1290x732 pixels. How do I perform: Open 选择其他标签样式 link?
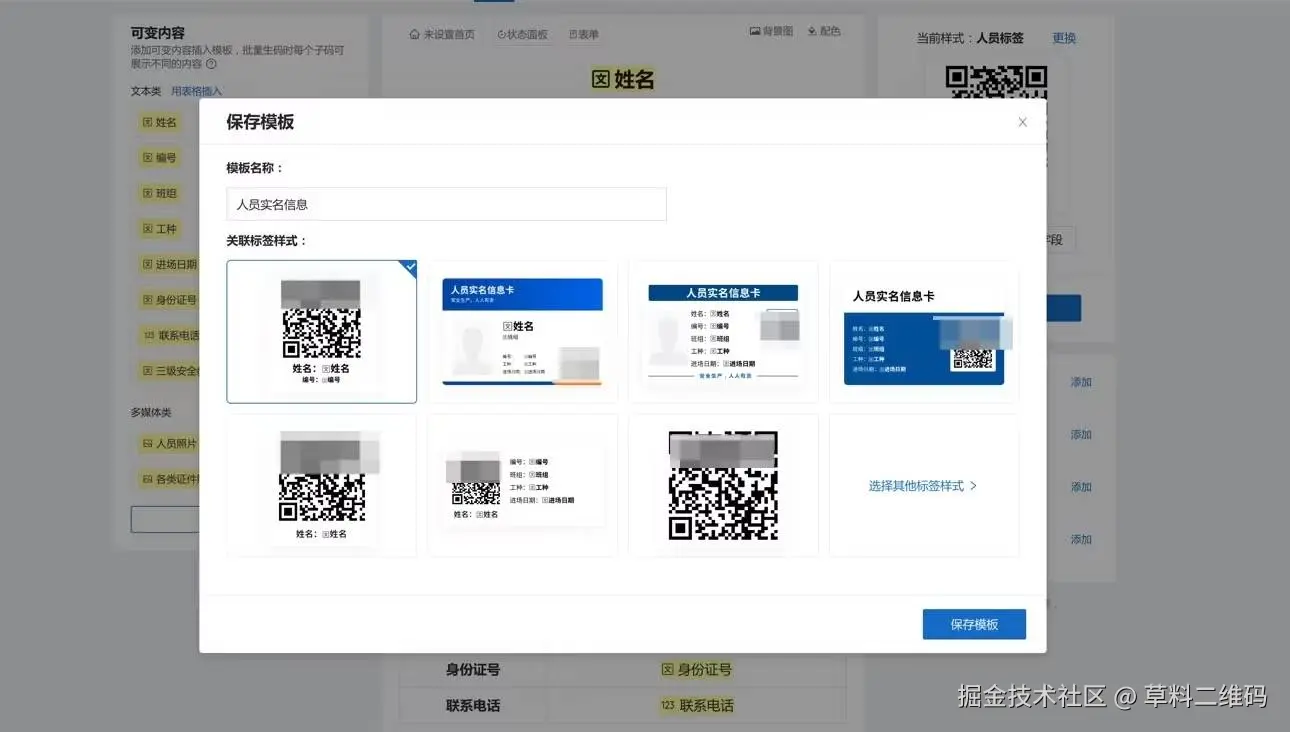point(923,486)
